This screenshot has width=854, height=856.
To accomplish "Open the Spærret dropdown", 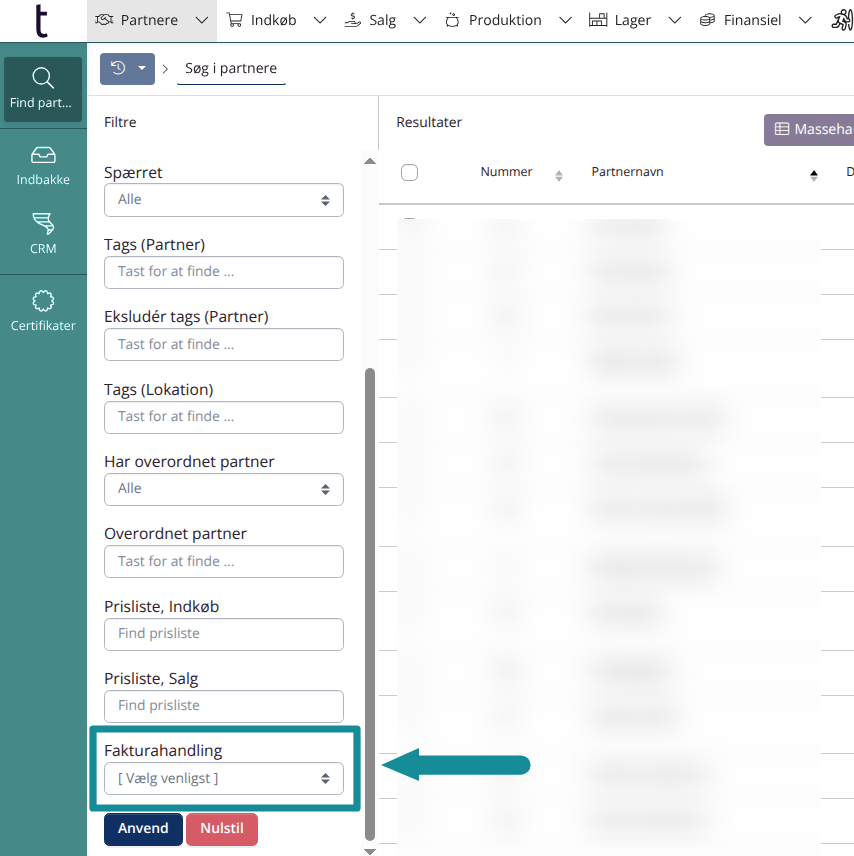I will pos(224,200).
